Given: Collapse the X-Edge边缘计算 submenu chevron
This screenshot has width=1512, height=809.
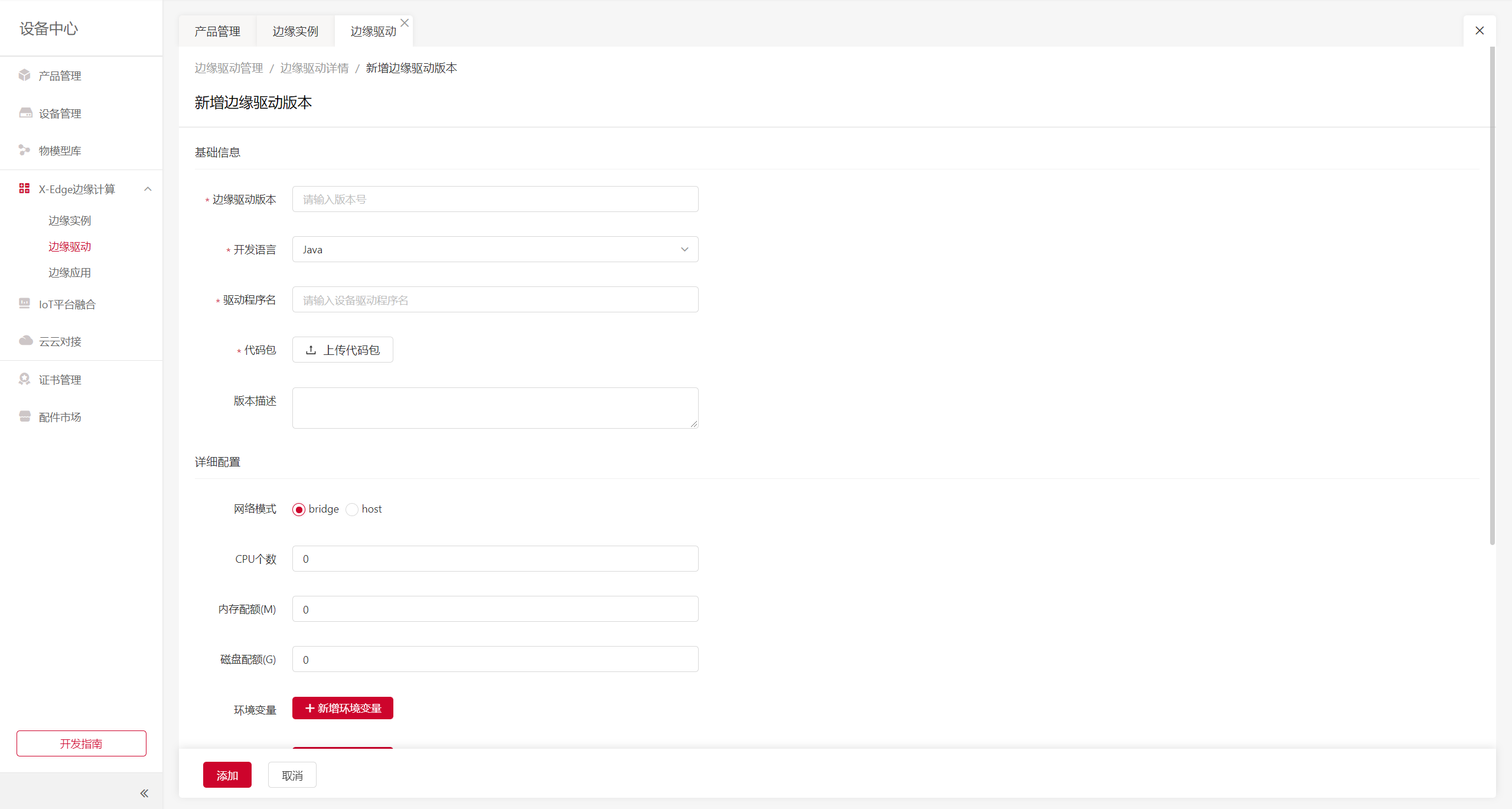Looking at the screenshot, I should (148, 189).
